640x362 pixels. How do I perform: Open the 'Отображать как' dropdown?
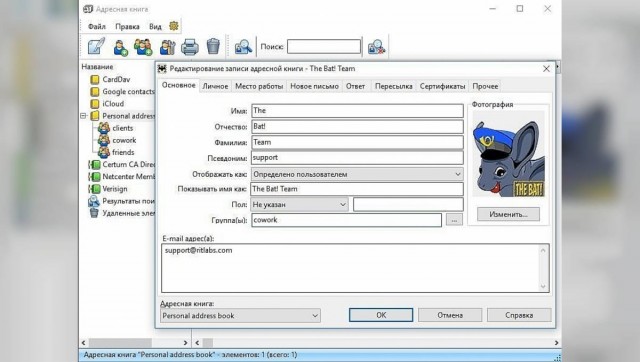pos(357,174)
